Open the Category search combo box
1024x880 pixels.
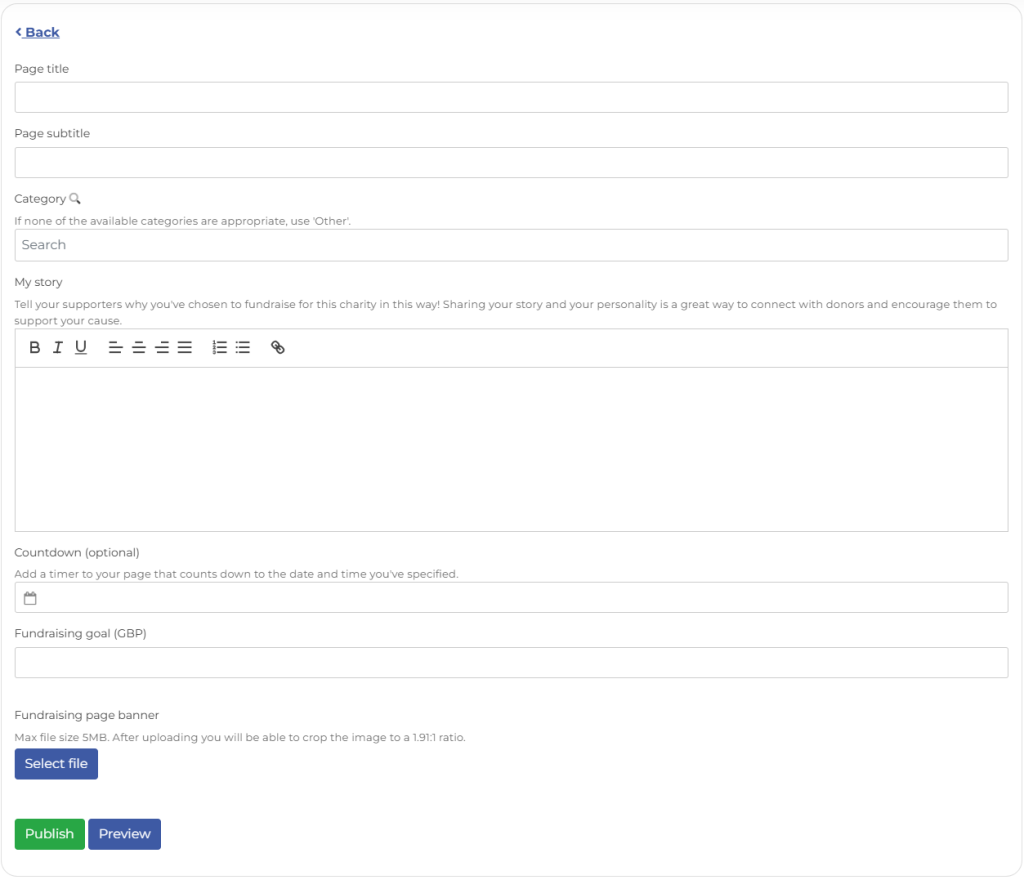point(511,244)
